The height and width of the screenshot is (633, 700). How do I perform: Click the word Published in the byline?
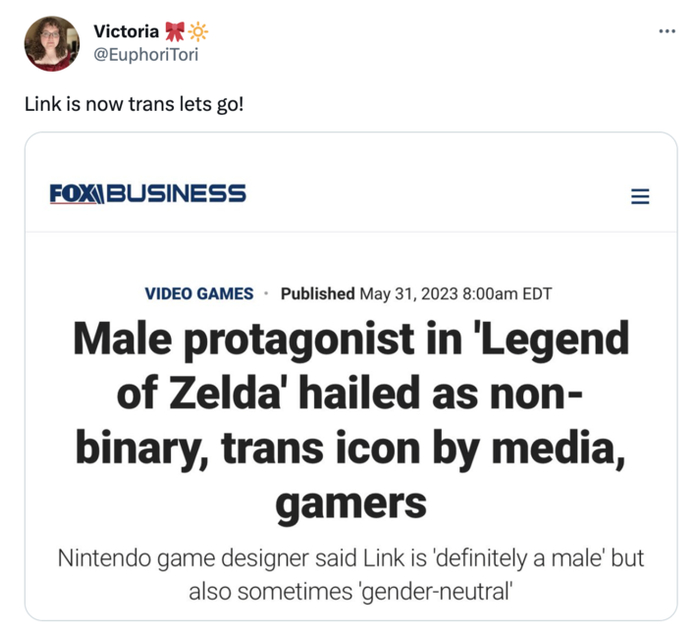click(317, 293)
